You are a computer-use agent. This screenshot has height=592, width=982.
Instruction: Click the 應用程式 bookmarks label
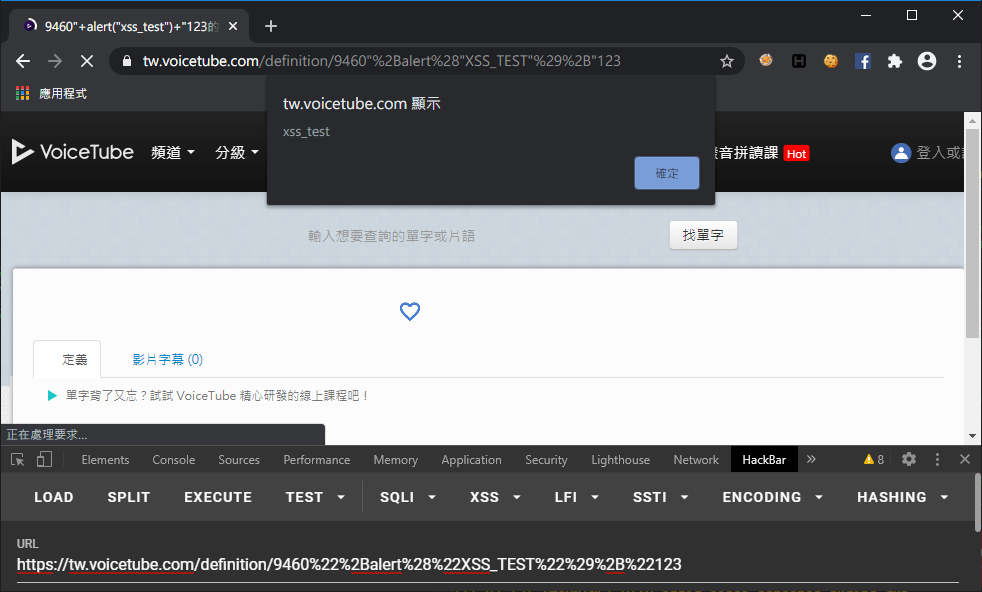pyautogui.click(x=63, y=93)
